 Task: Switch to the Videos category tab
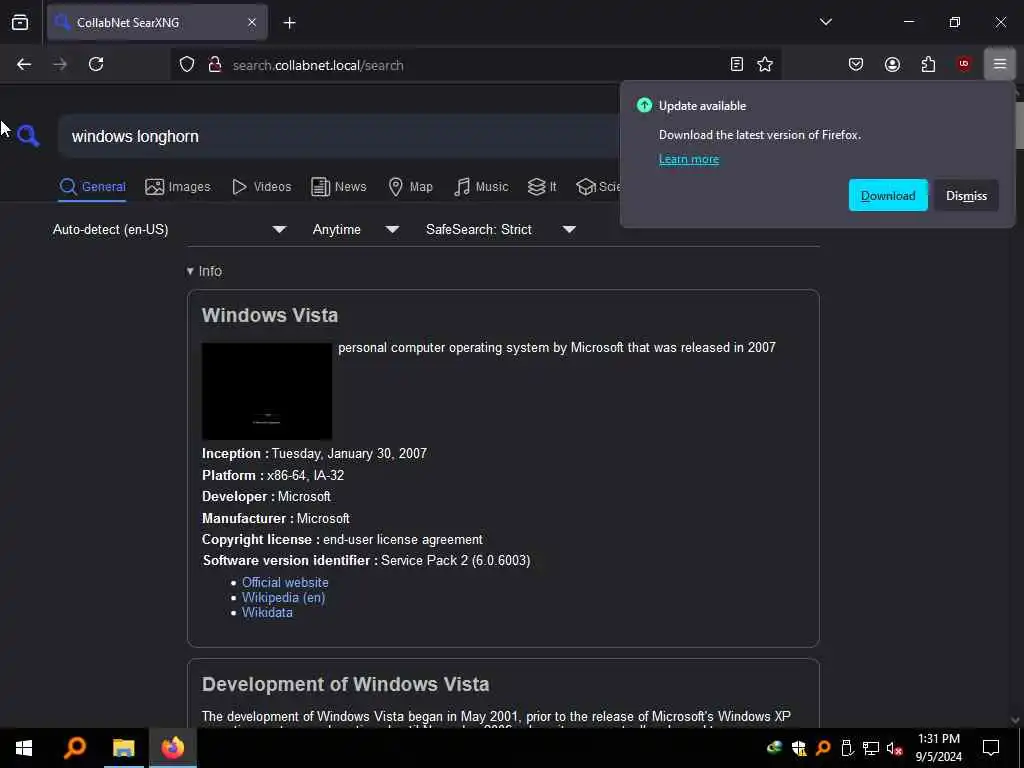(x=262, y=187)
